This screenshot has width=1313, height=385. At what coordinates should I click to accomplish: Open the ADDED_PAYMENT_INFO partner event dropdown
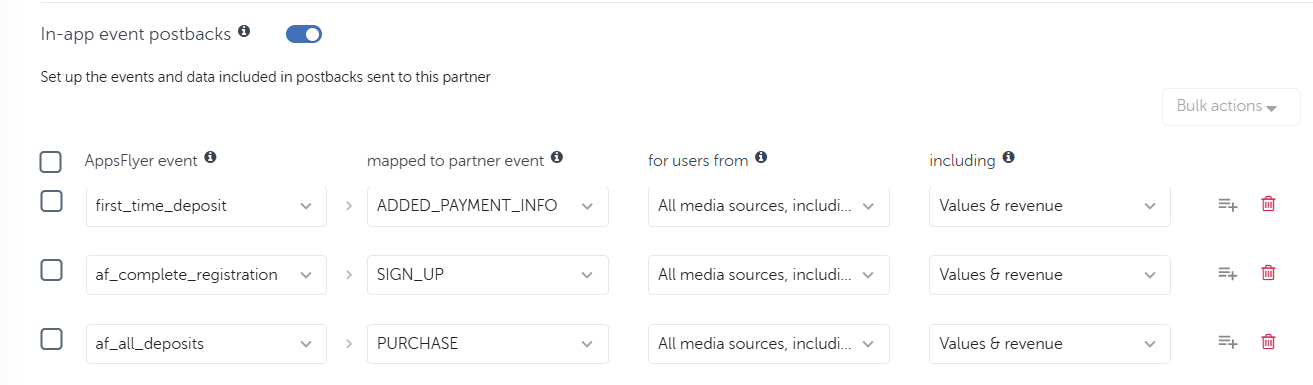point(488,206)
